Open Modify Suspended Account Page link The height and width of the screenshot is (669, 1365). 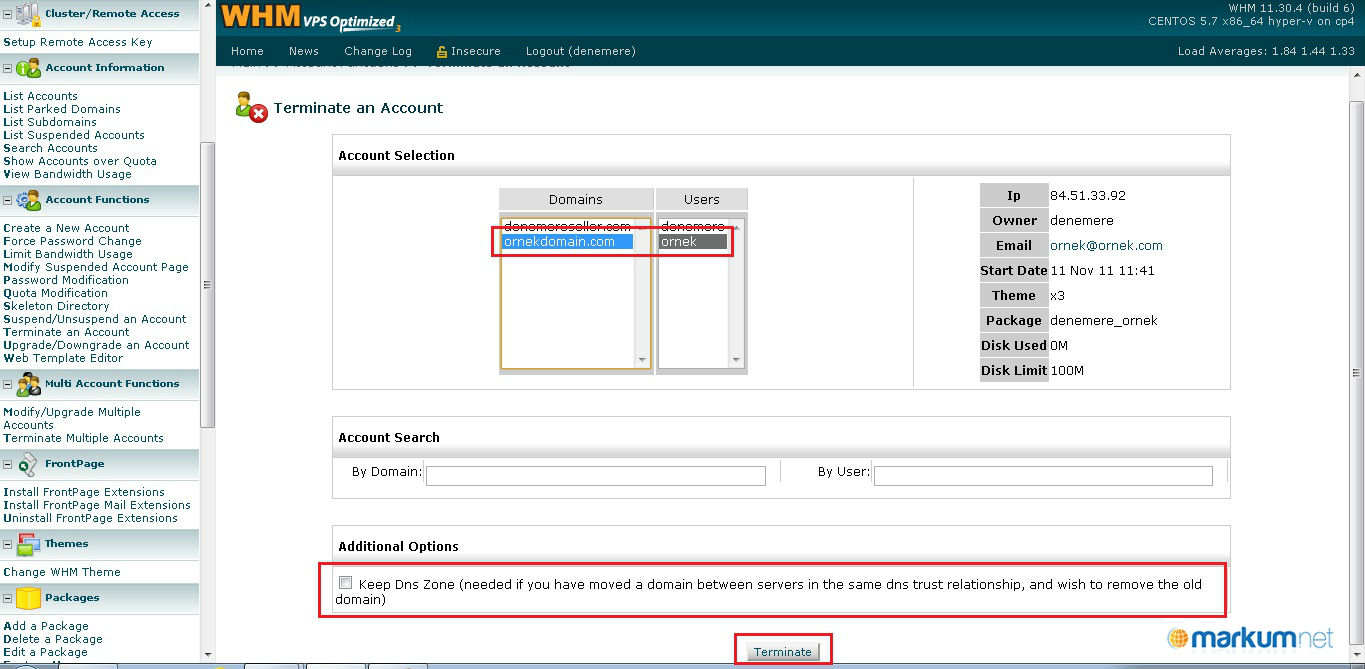click(x=96, y=267)
